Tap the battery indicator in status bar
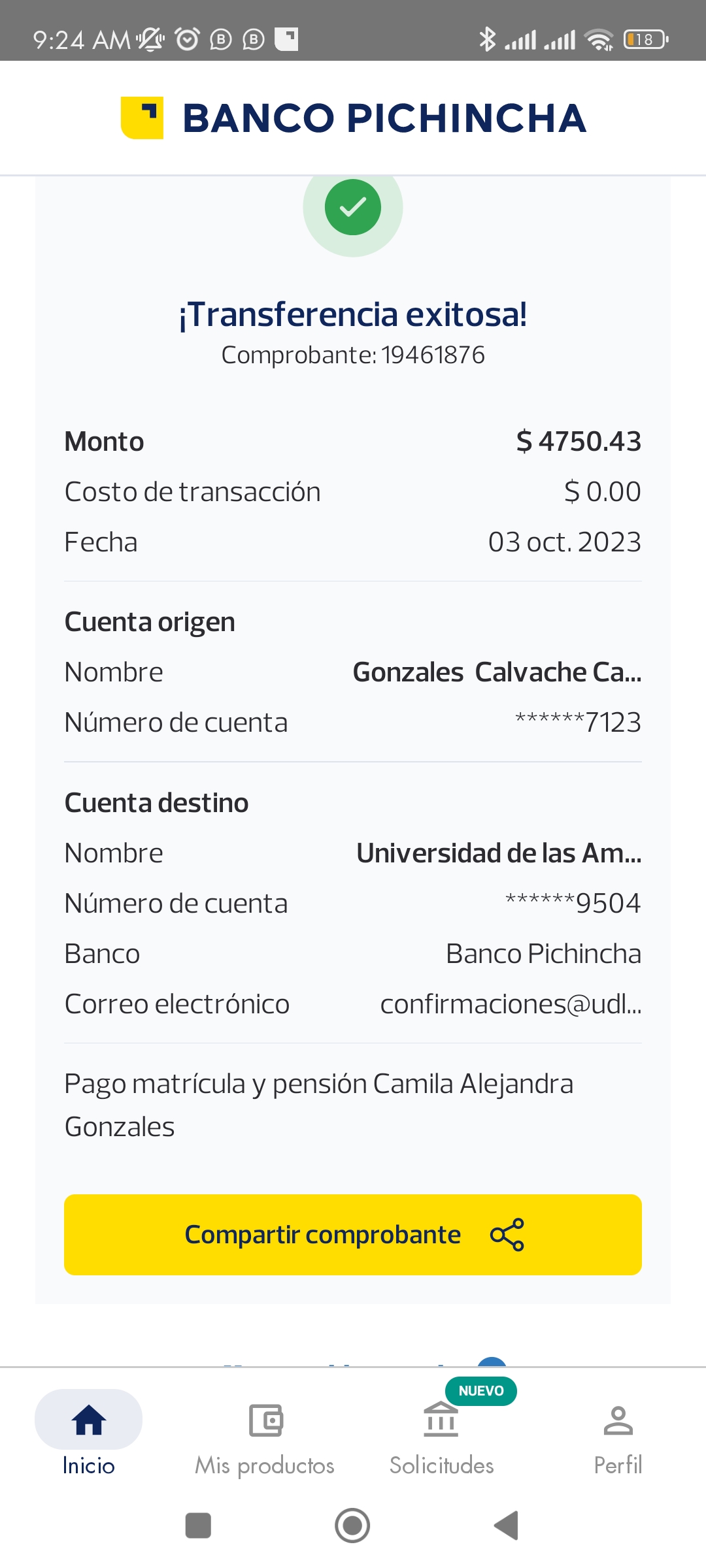This screenshot has width=706, height=1568. [645, 40]
